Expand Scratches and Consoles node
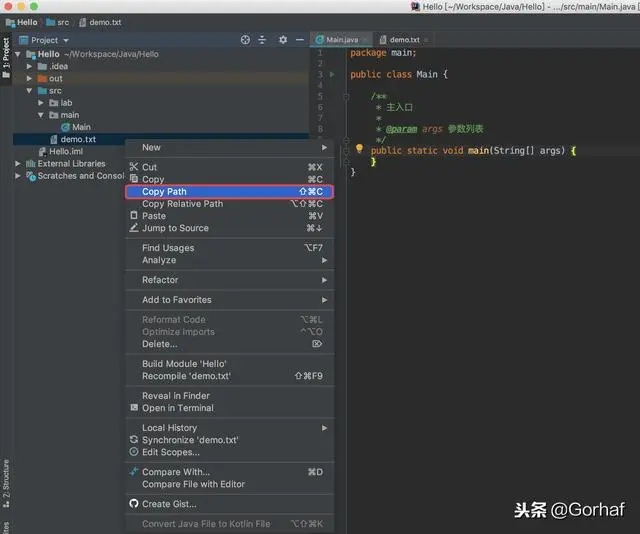Image resolution: width=640 pixels, height=534 pixels. click(18, 176)
